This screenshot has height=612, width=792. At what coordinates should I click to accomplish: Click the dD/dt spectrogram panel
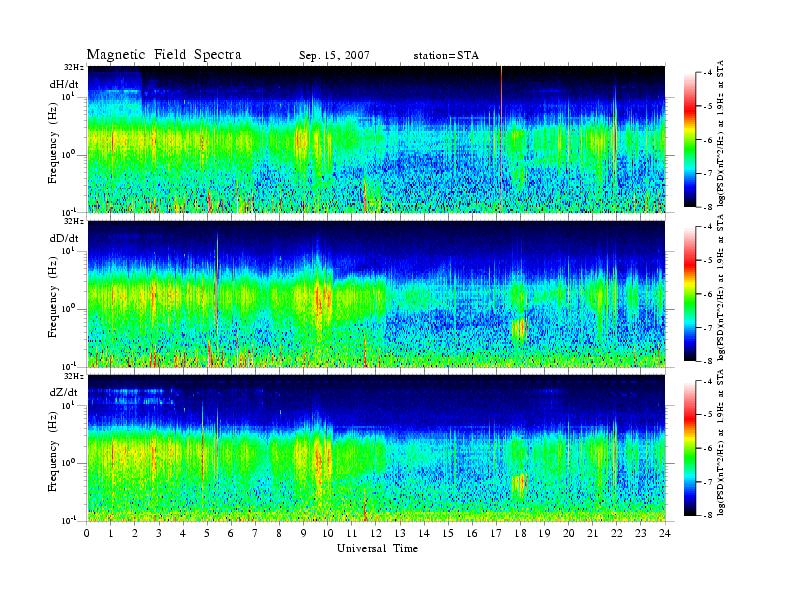coord(376,294)
